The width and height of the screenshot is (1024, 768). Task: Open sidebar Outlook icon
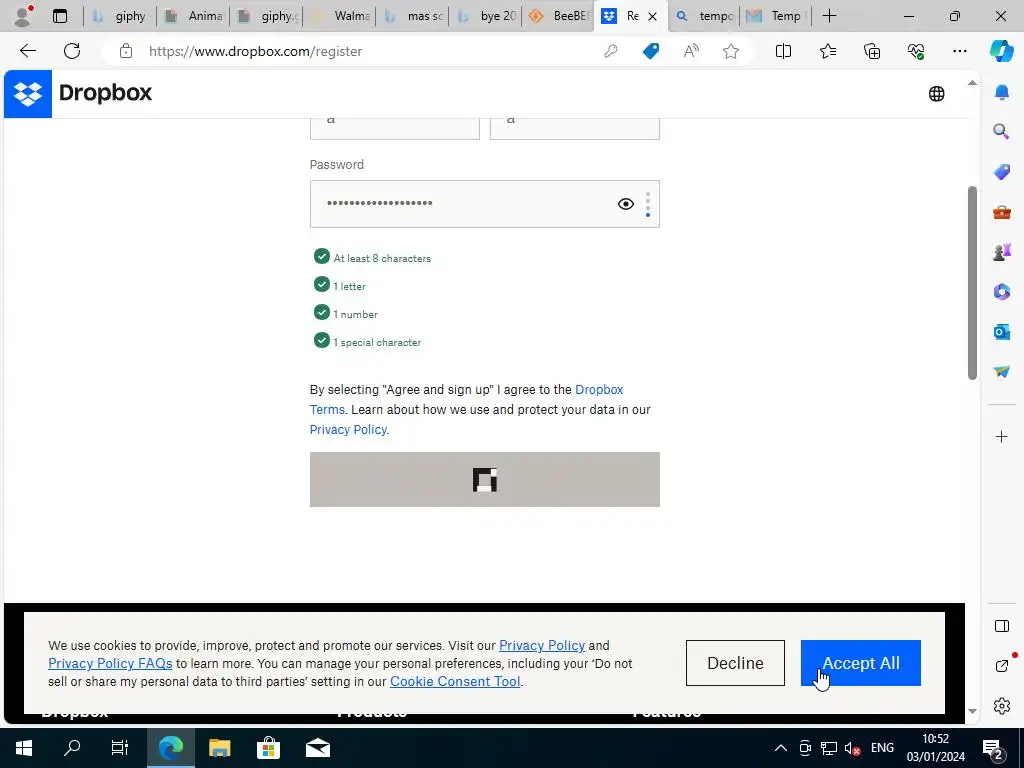pos(1002,332)
